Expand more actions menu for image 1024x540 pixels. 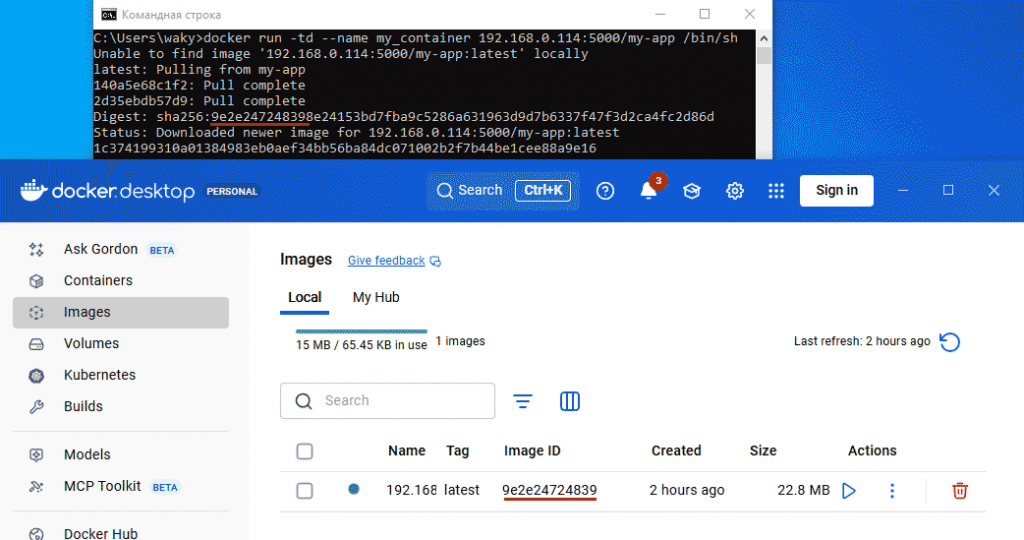coord(893,491)
